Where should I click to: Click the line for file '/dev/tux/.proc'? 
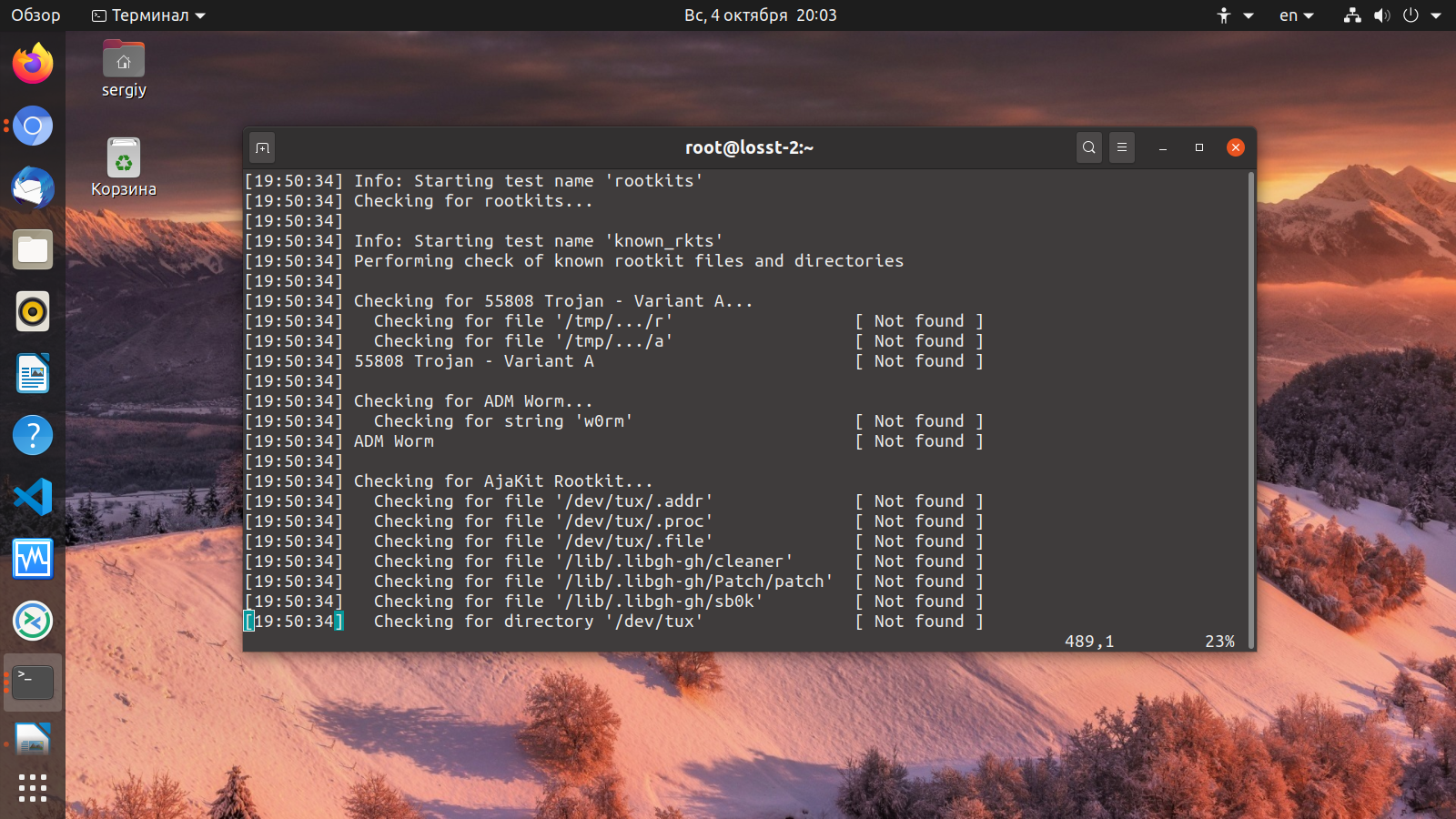click(614, 521)
